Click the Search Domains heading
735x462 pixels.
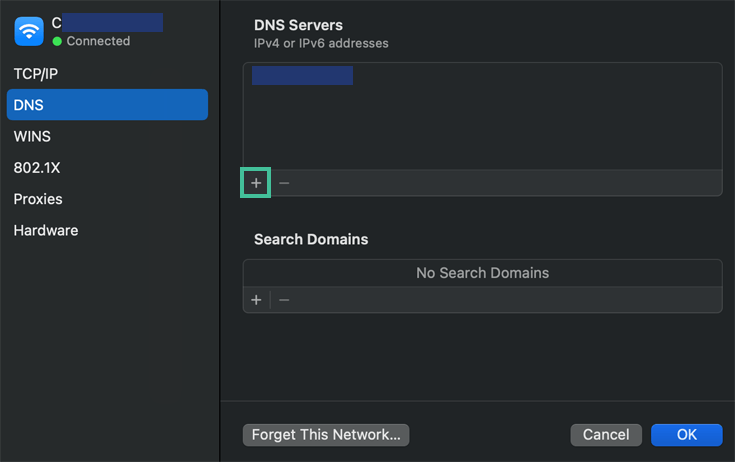coord(311,239)
